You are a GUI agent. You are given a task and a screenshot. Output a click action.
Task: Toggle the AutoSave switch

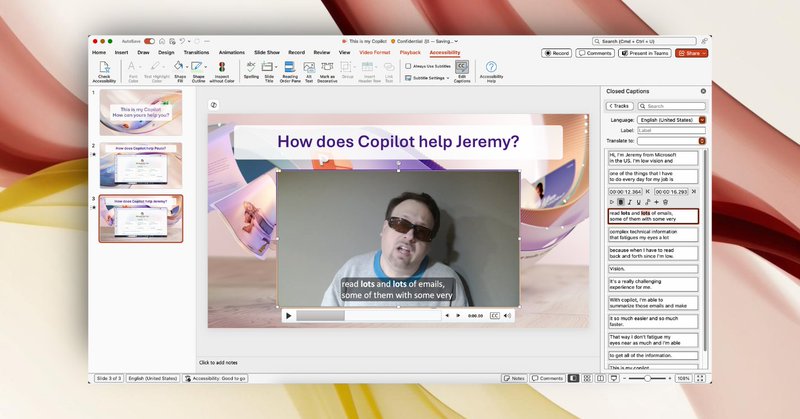point(149,41)
